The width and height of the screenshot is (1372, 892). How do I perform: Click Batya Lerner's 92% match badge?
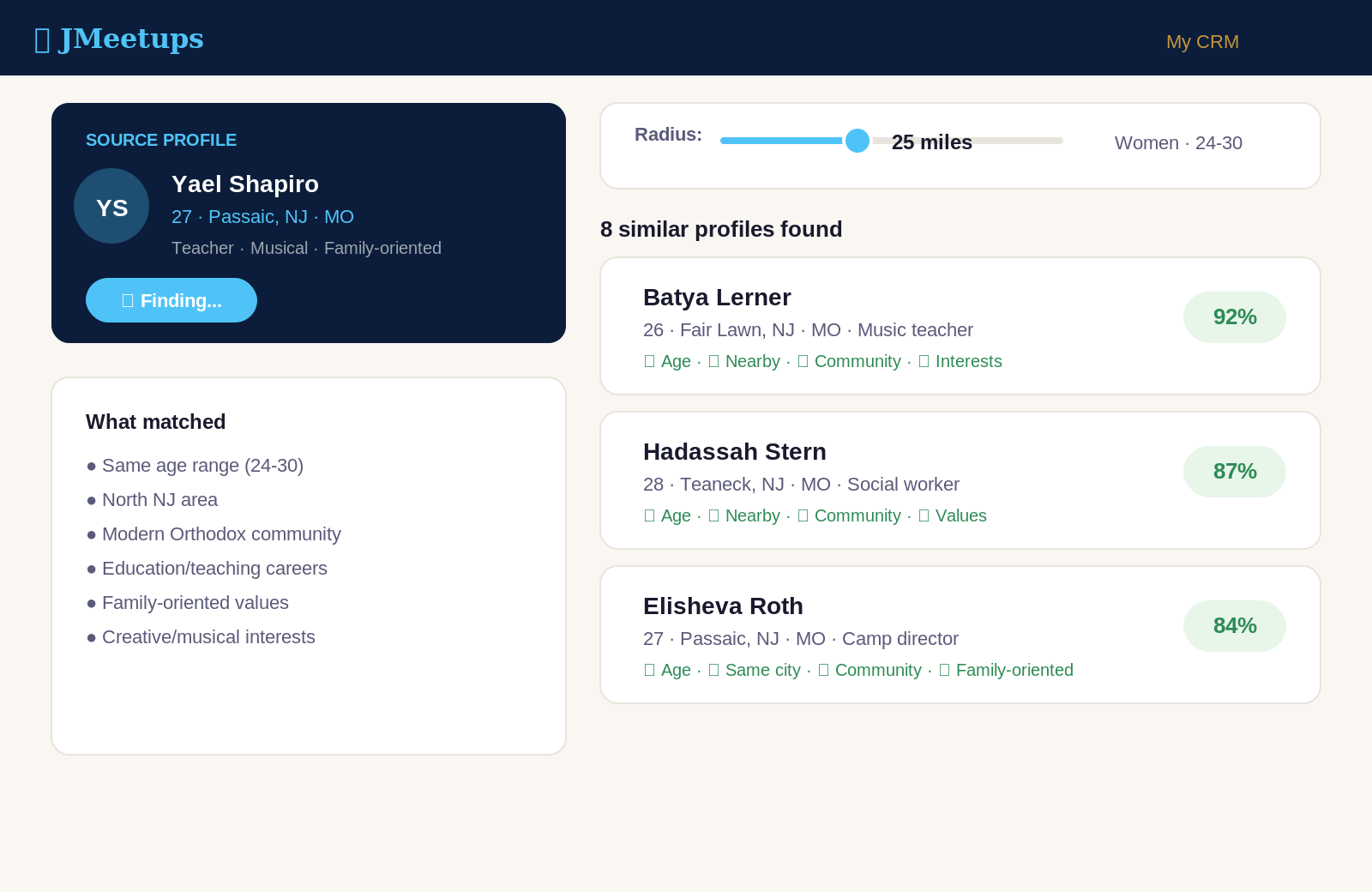coord(1235,316)
